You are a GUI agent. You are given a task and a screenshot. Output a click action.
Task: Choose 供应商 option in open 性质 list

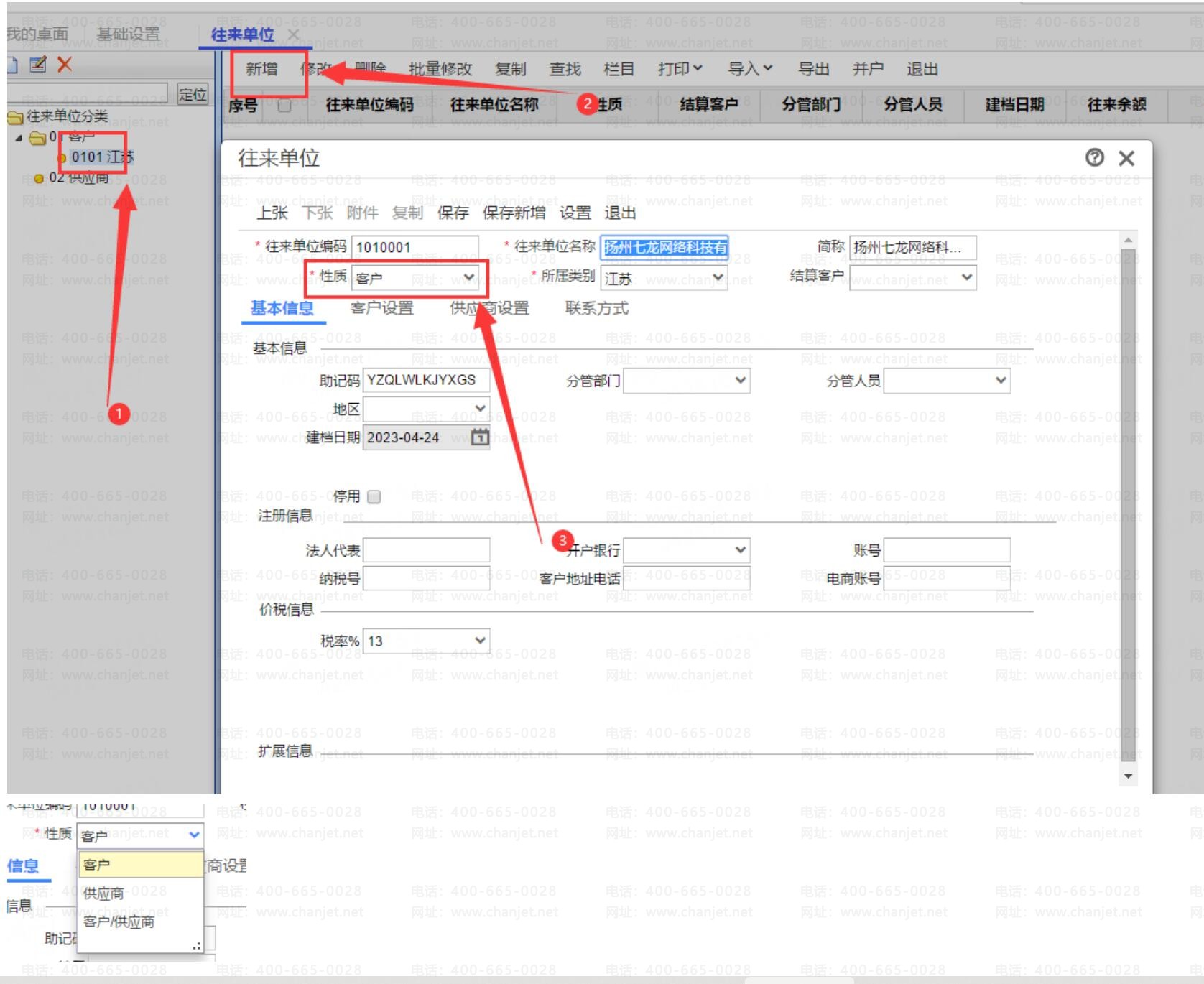point(141,894)
